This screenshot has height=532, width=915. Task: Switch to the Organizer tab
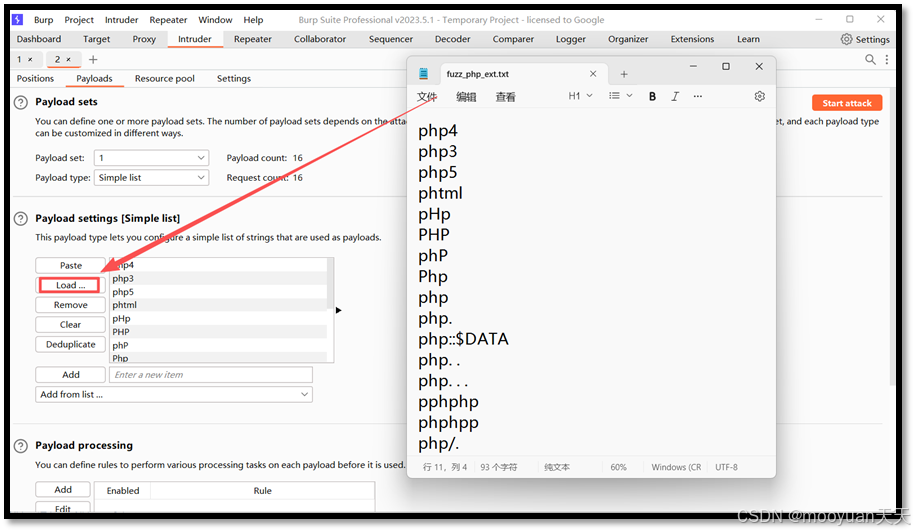click(628, 39)
